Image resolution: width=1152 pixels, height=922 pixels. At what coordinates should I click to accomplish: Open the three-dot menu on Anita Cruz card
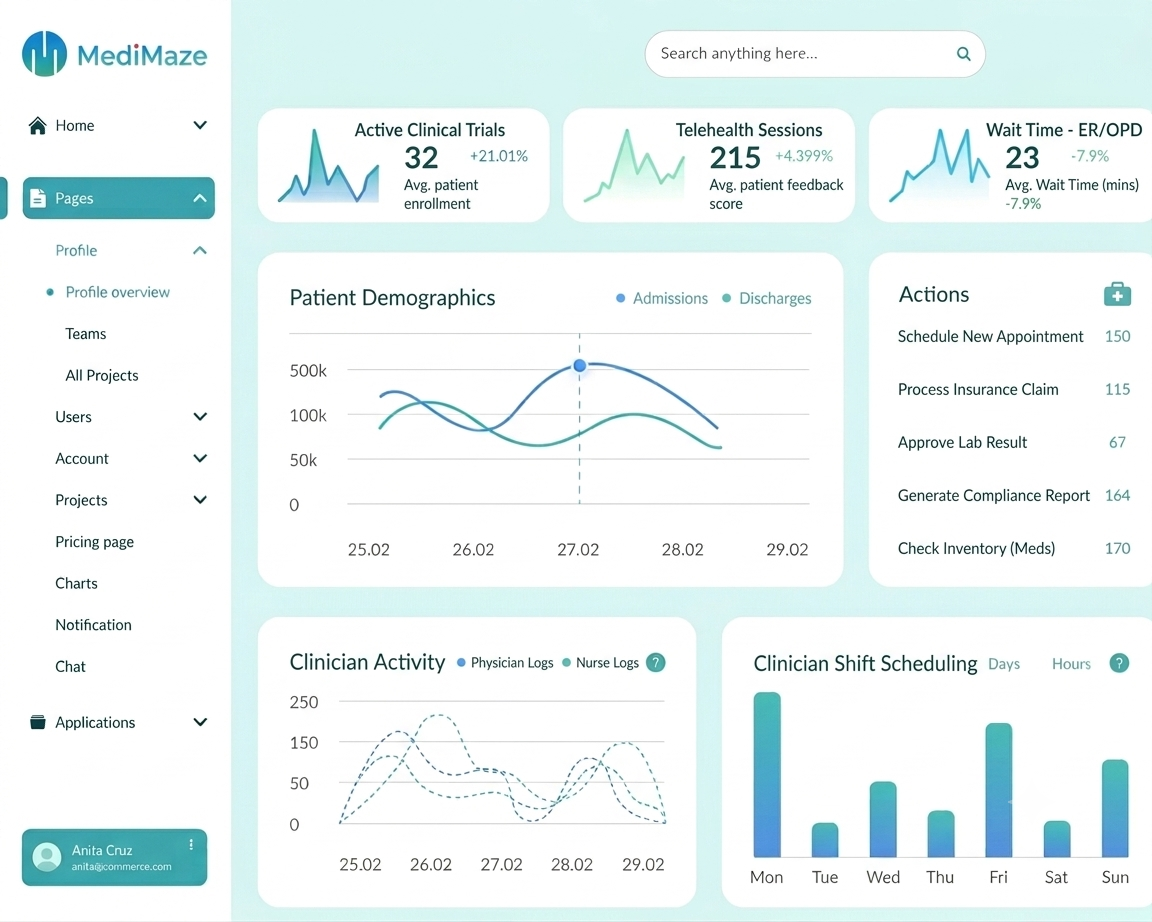(x=191, y=845)
